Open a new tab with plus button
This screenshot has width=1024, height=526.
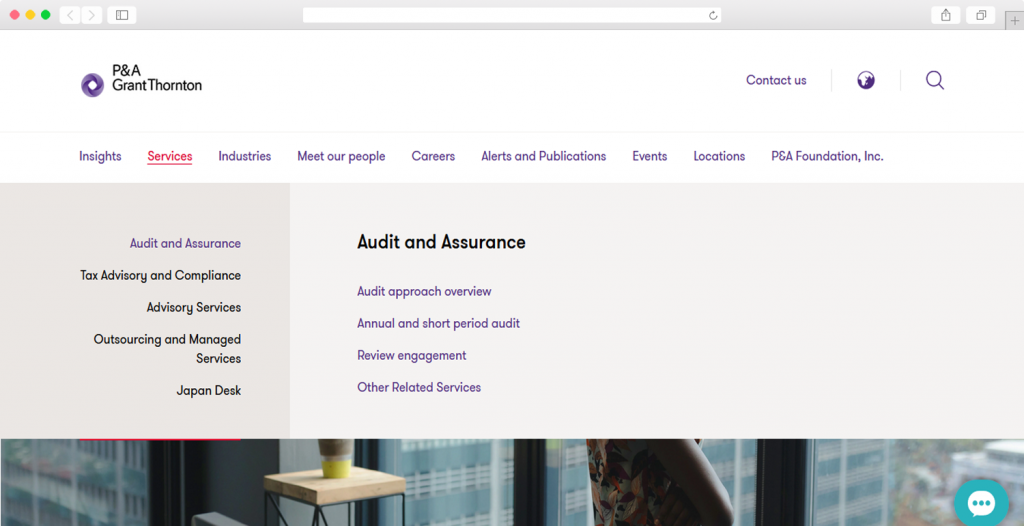1014,20
